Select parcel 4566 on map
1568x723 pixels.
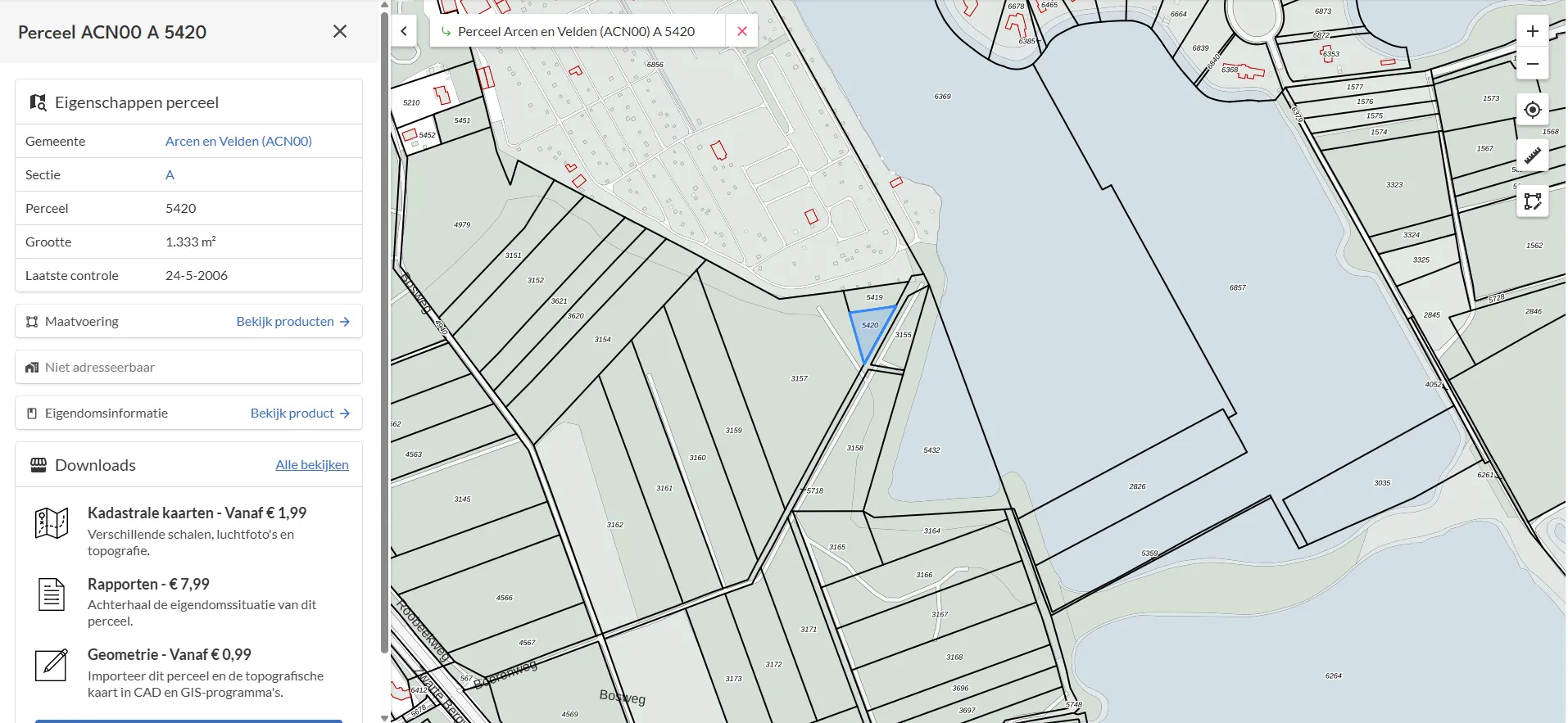(x=504, y=598)
